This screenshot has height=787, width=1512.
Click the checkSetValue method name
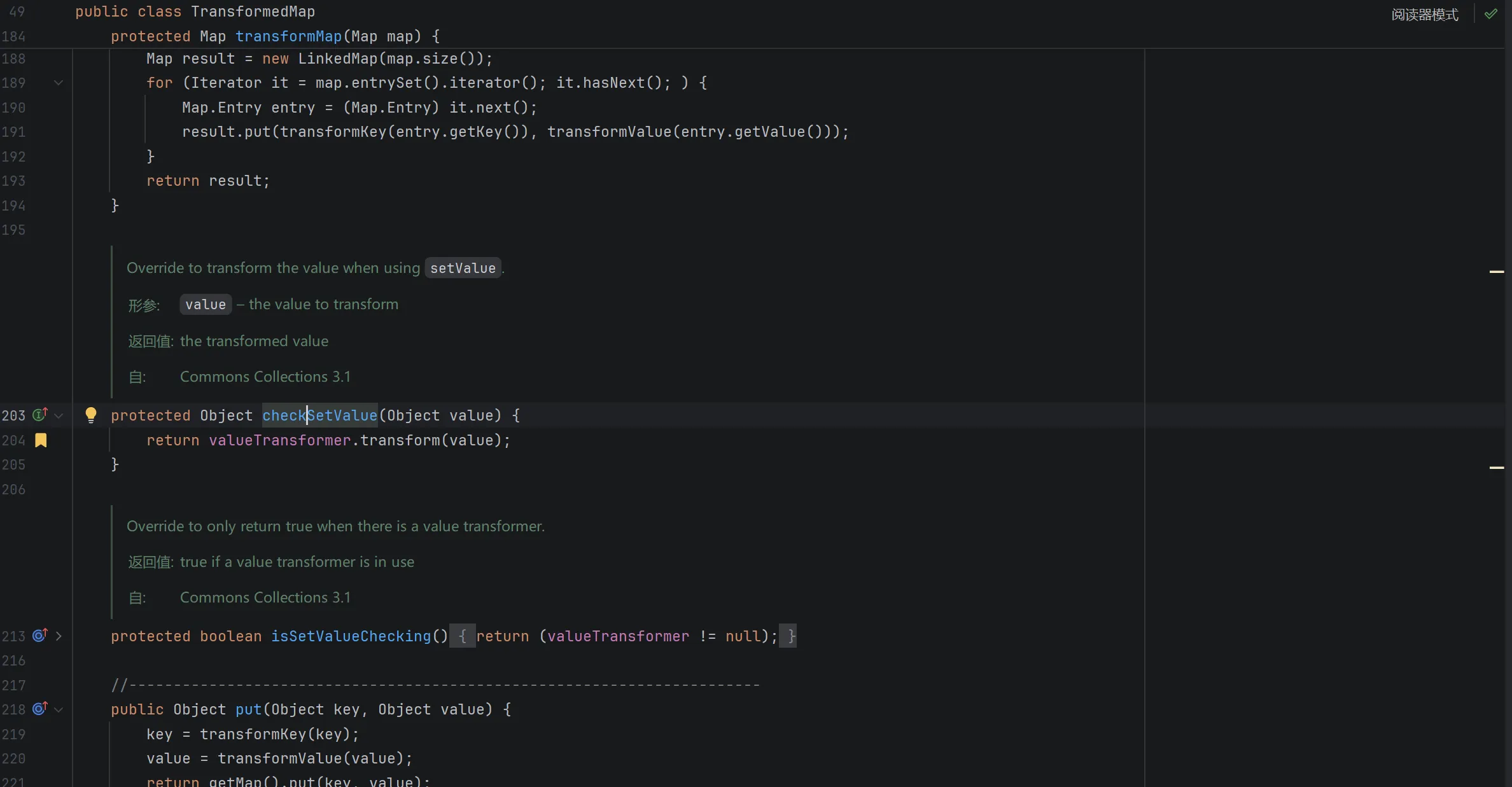(319, 415)
